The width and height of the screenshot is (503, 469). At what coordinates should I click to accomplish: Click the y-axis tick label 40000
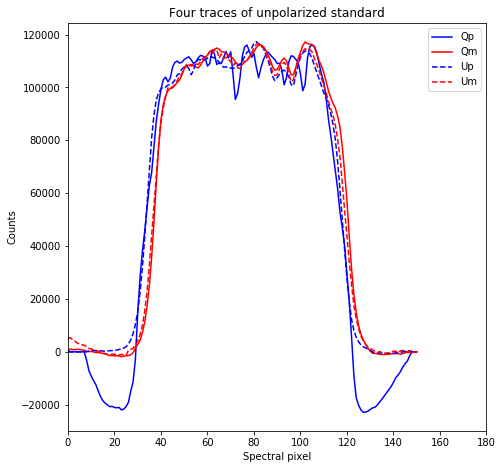[x=45, y=246]
